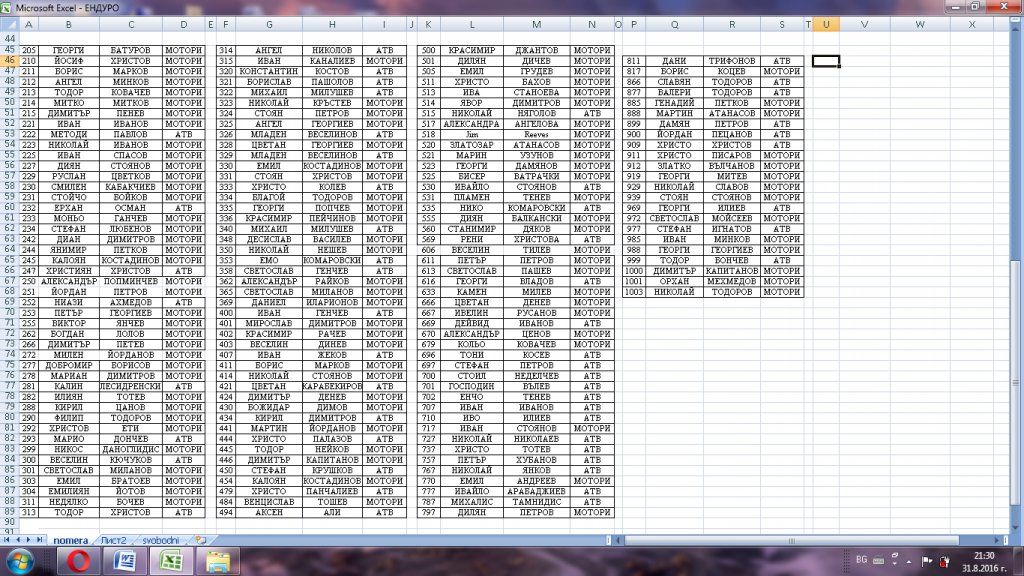Select the cell with АКСЕН

[268, 513]
